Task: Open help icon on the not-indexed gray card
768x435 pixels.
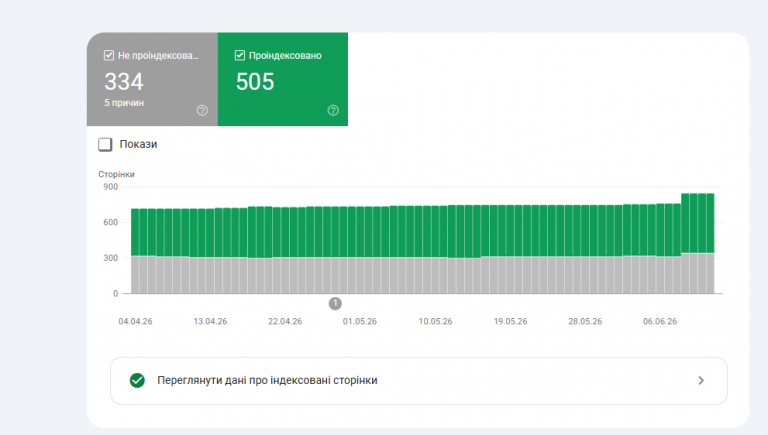Action: 202,110
